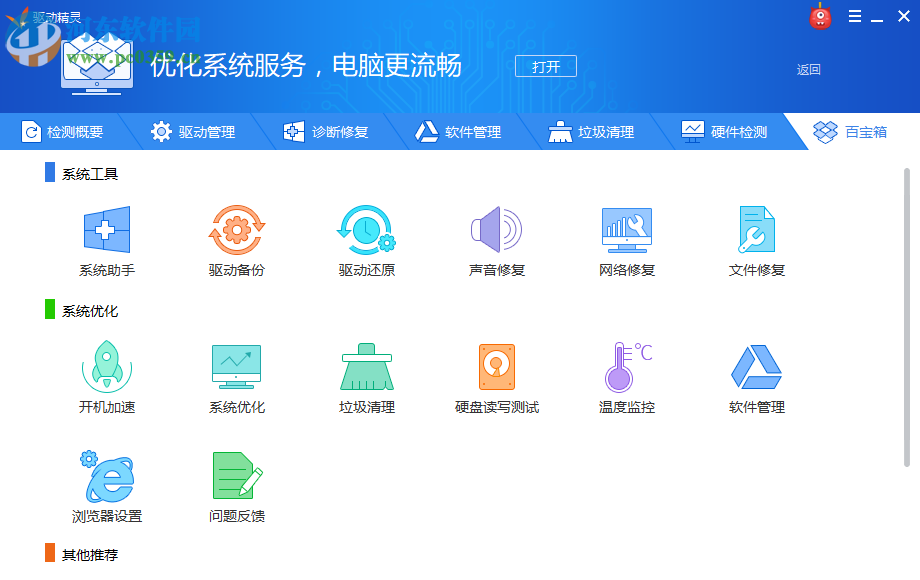Click the 打开 button in the banner
The width and height of the screenshot is (920, 580).
click(545, 66)
